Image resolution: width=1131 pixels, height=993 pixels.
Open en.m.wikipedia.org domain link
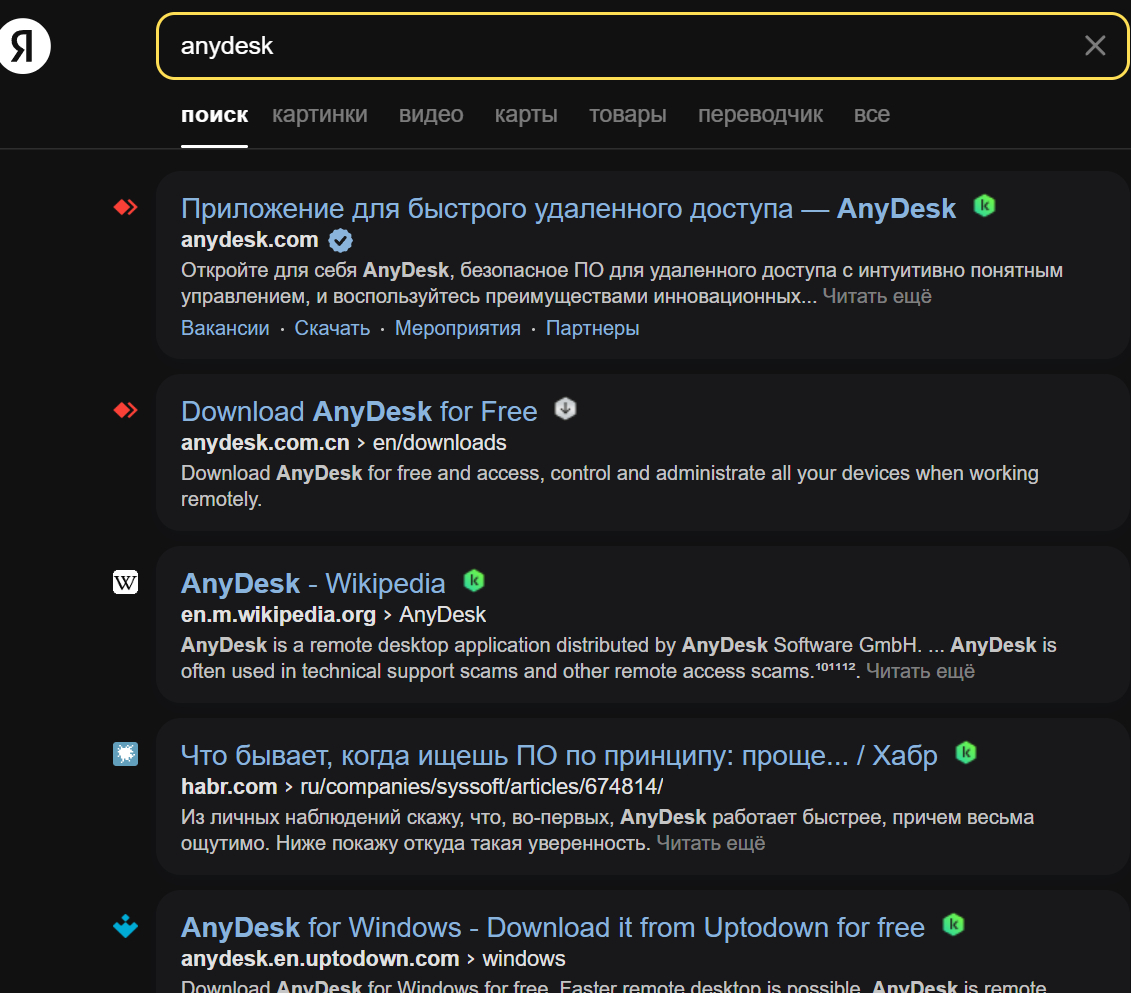[278, 614]
